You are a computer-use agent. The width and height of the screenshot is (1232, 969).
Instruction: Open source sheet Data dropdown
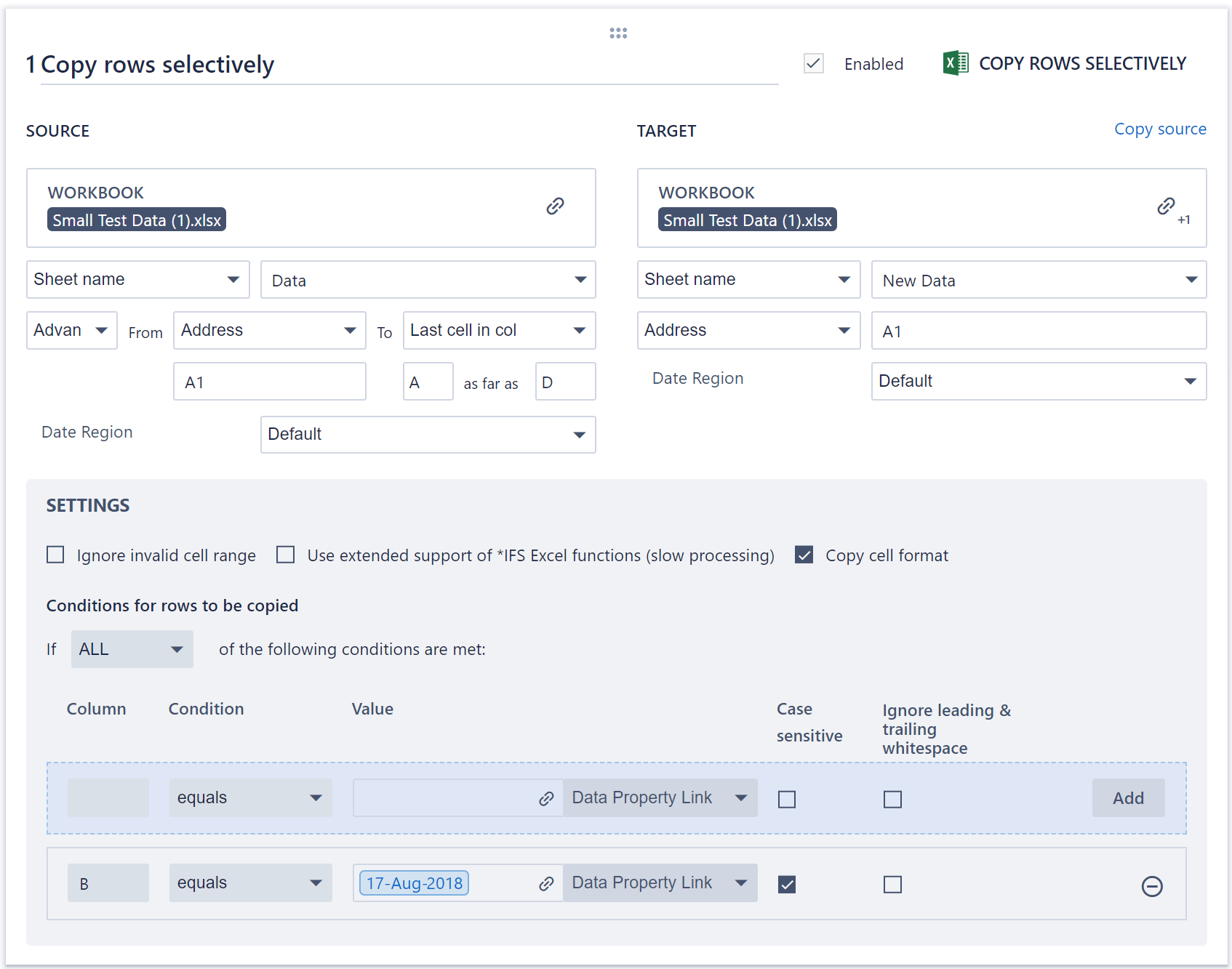point(428,280)
